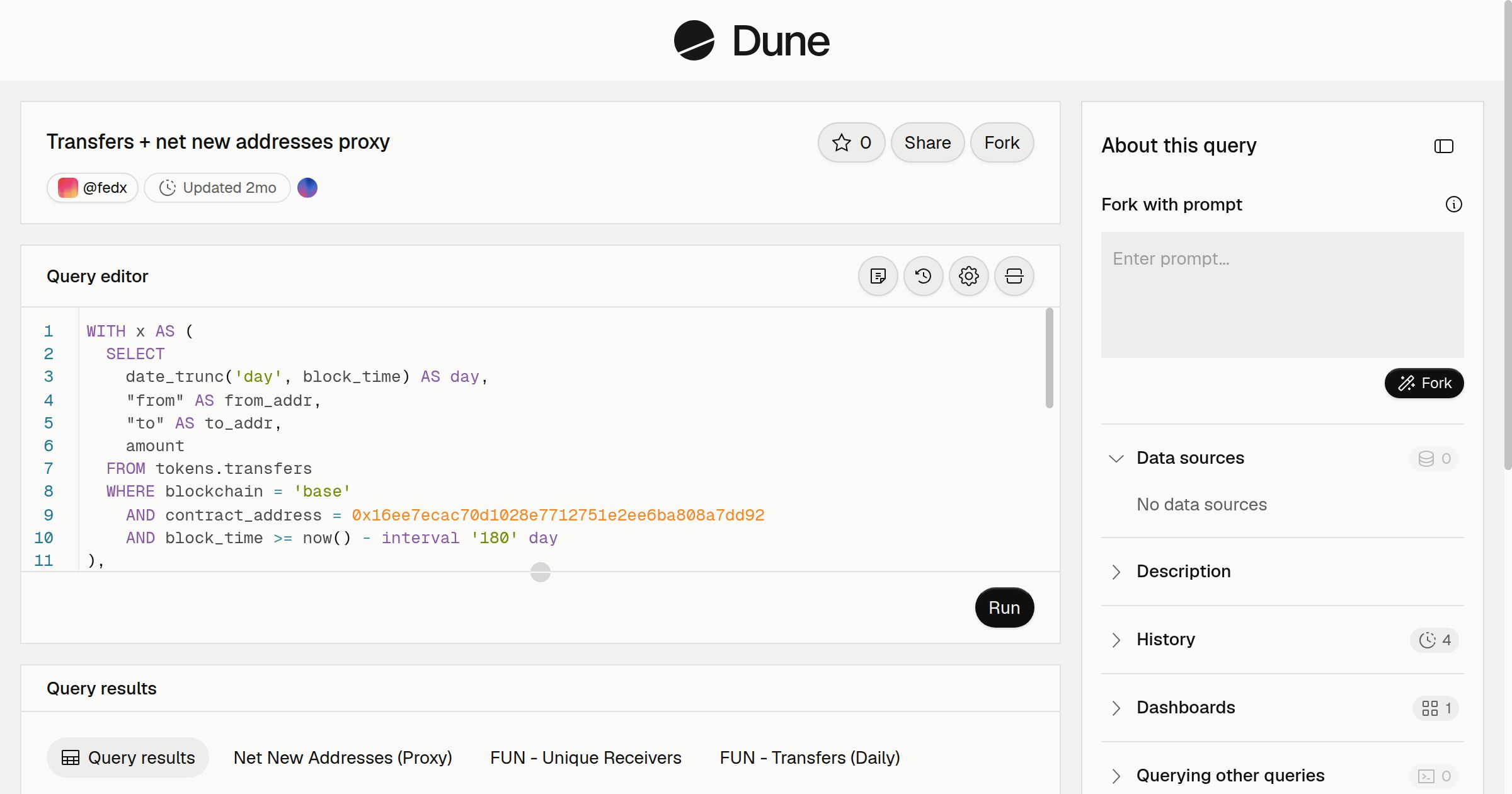Click the editor resize handle circle

[x=541, y=572]
